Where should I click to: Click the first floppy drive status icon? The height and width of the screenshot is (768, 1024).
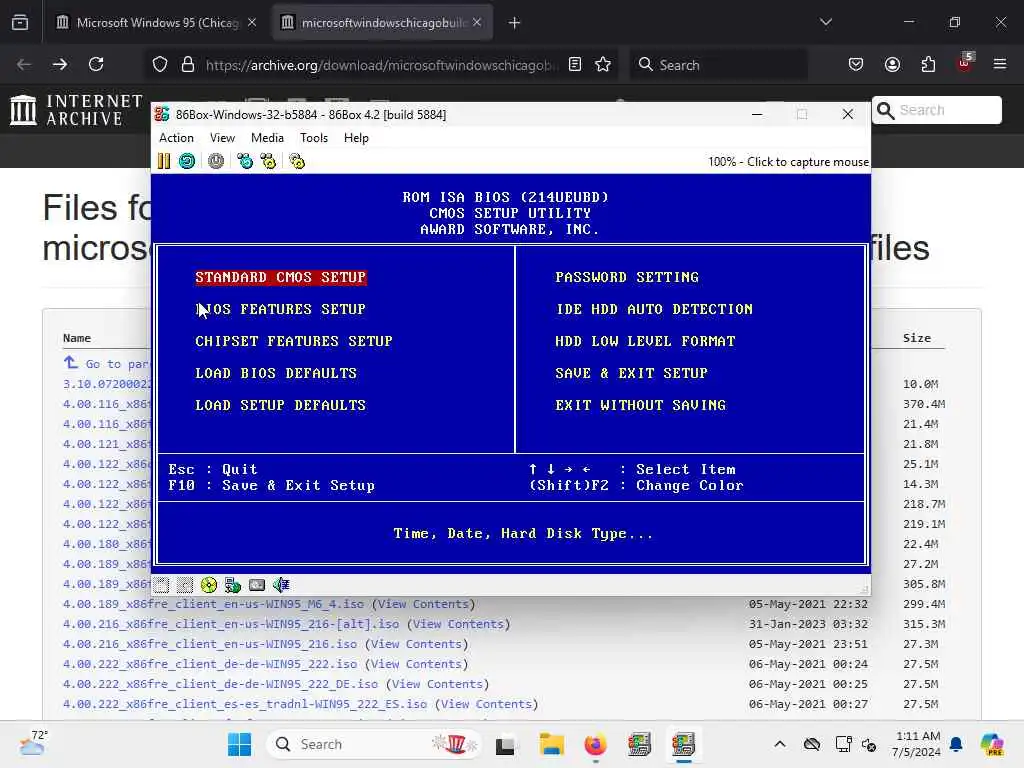[x=161, y=585]
